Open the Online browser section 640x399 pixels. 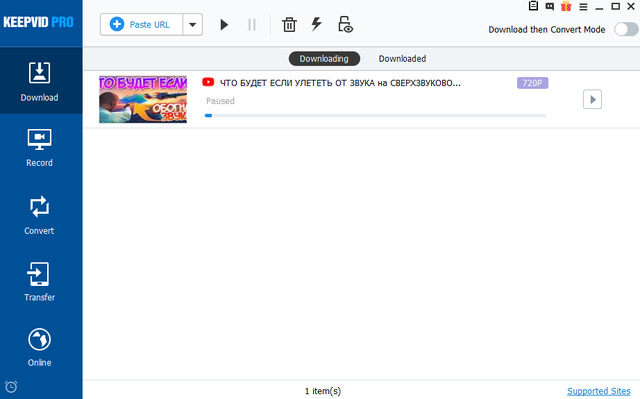(x=40, y=348)
